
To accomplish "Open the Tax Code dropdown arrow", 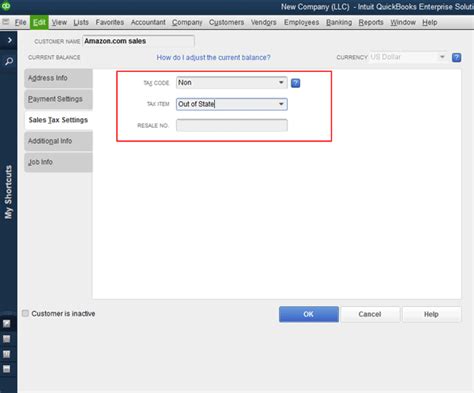I will [281, 82].
